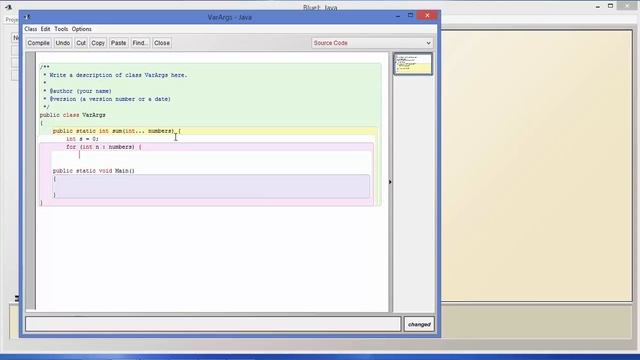640x360 pixels.
Task: Click the 'for (int n : numbers)' line
Action: [x=104, y=147]
